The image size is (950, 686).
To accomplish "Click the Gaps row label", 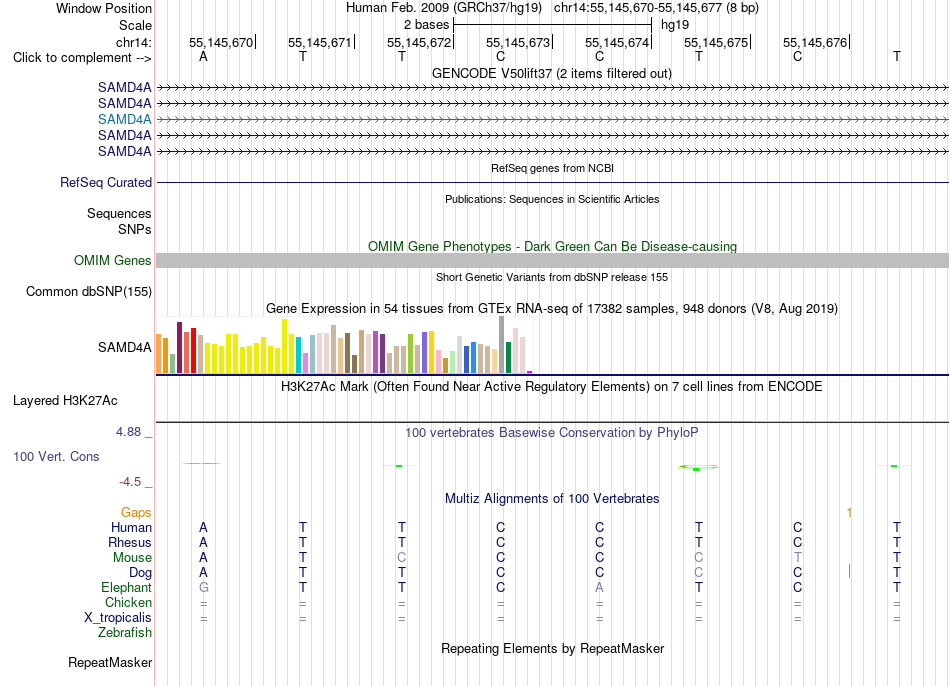I will pyautogui.click(x=136, y=513).
